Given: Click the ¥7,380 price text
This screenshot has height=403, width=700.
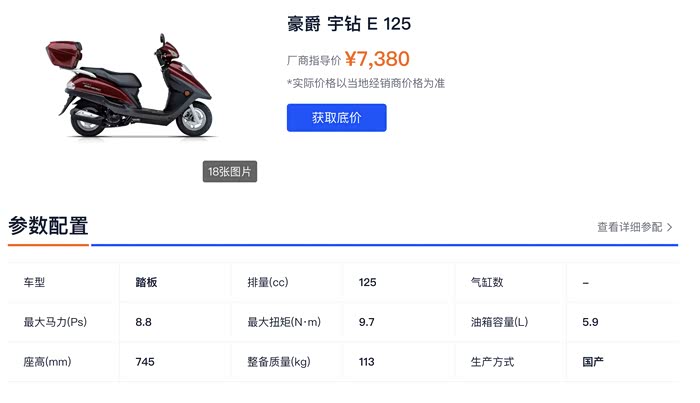Looking at the screenshot, I should (377, 59).
